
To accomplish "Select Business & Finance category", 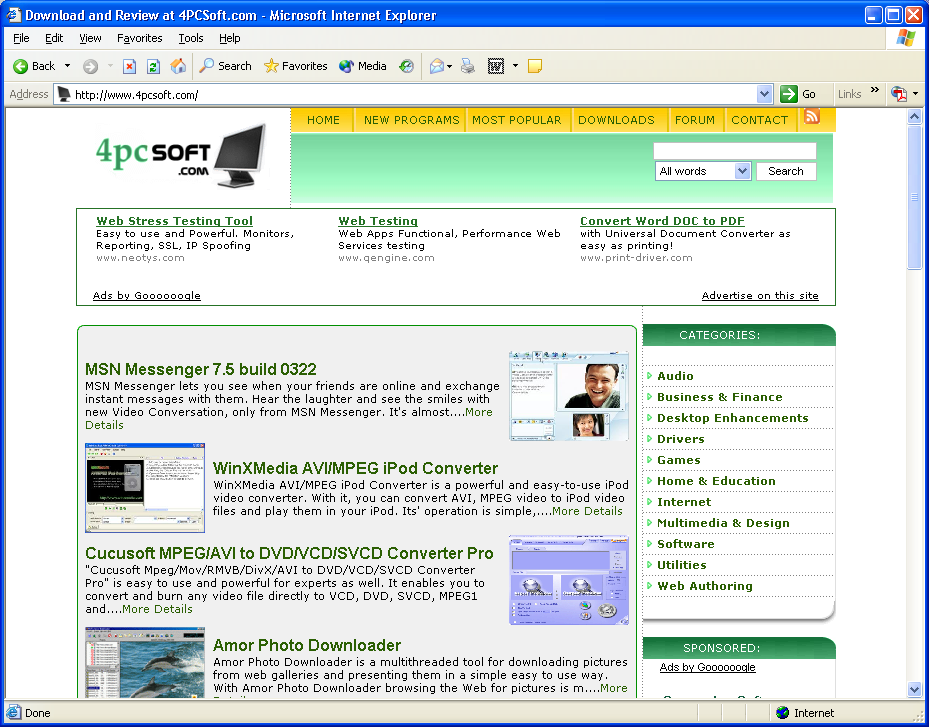I will pos(719,397).
